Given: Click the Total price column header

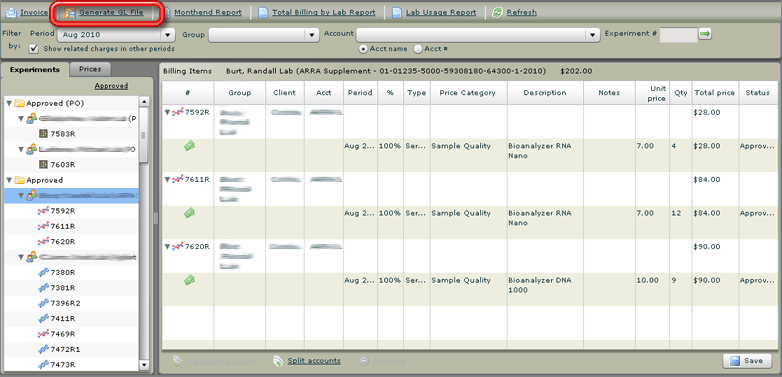Looking at the screenshot, I should [x=715, y=93].
